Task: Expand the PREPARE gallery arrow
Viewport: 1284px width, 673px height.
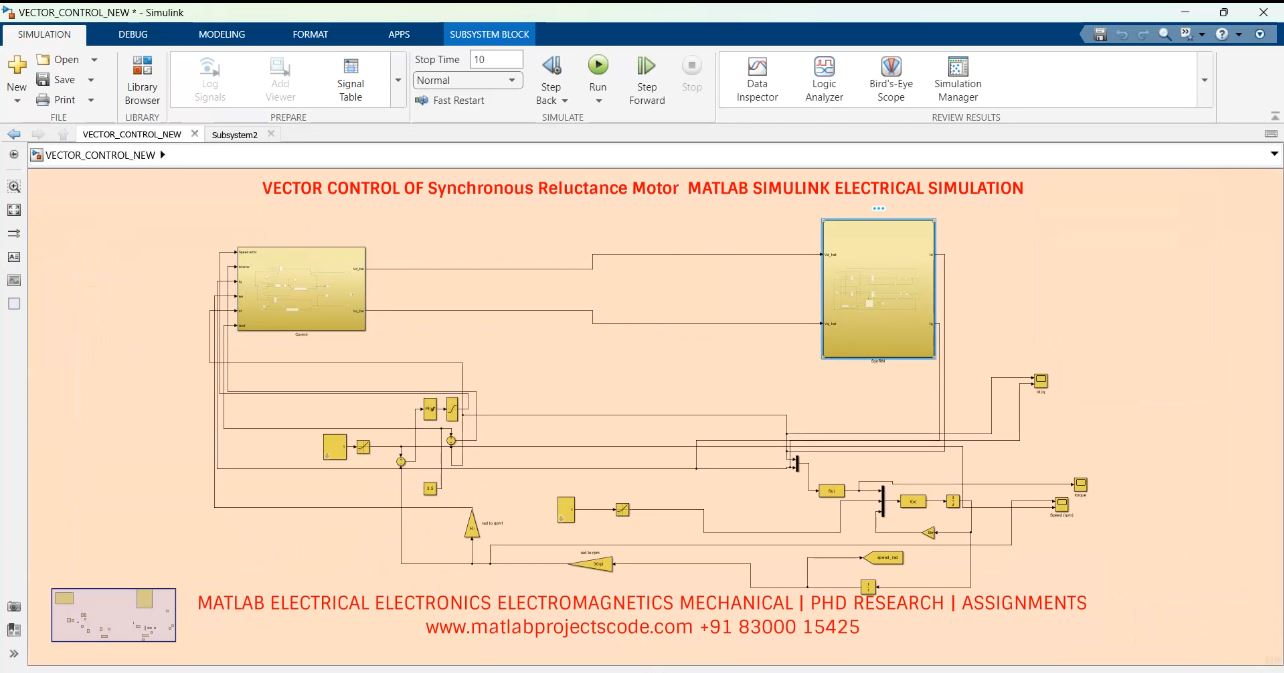Action: [398, 79]
